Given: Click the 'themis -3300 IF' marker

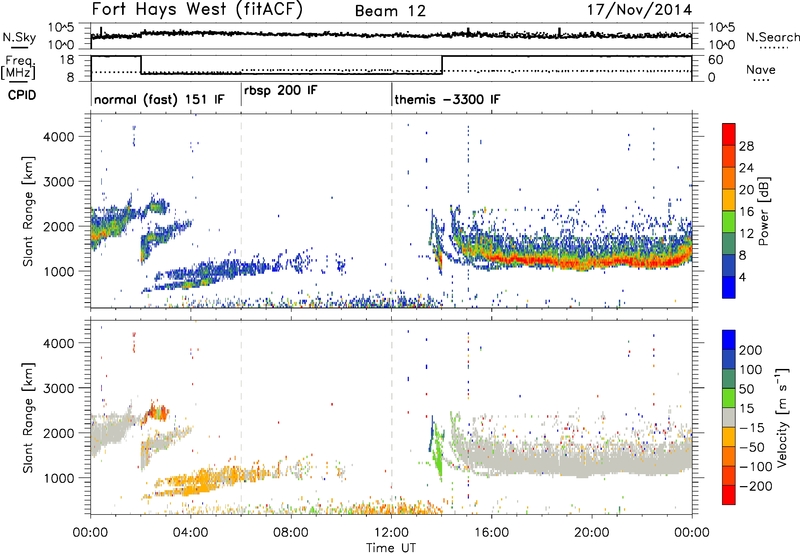Looking at the screenshot, I should [447, 99].
